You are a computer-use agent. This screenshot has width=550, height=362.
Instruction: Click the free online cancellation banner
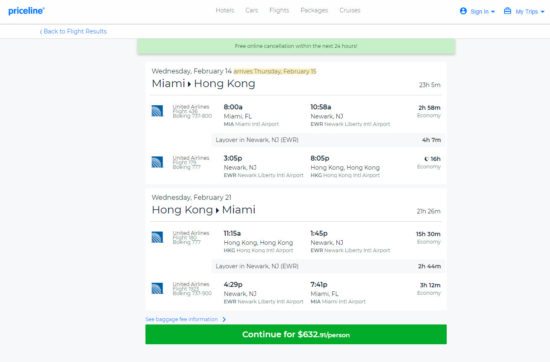click(x=296, y=46)
